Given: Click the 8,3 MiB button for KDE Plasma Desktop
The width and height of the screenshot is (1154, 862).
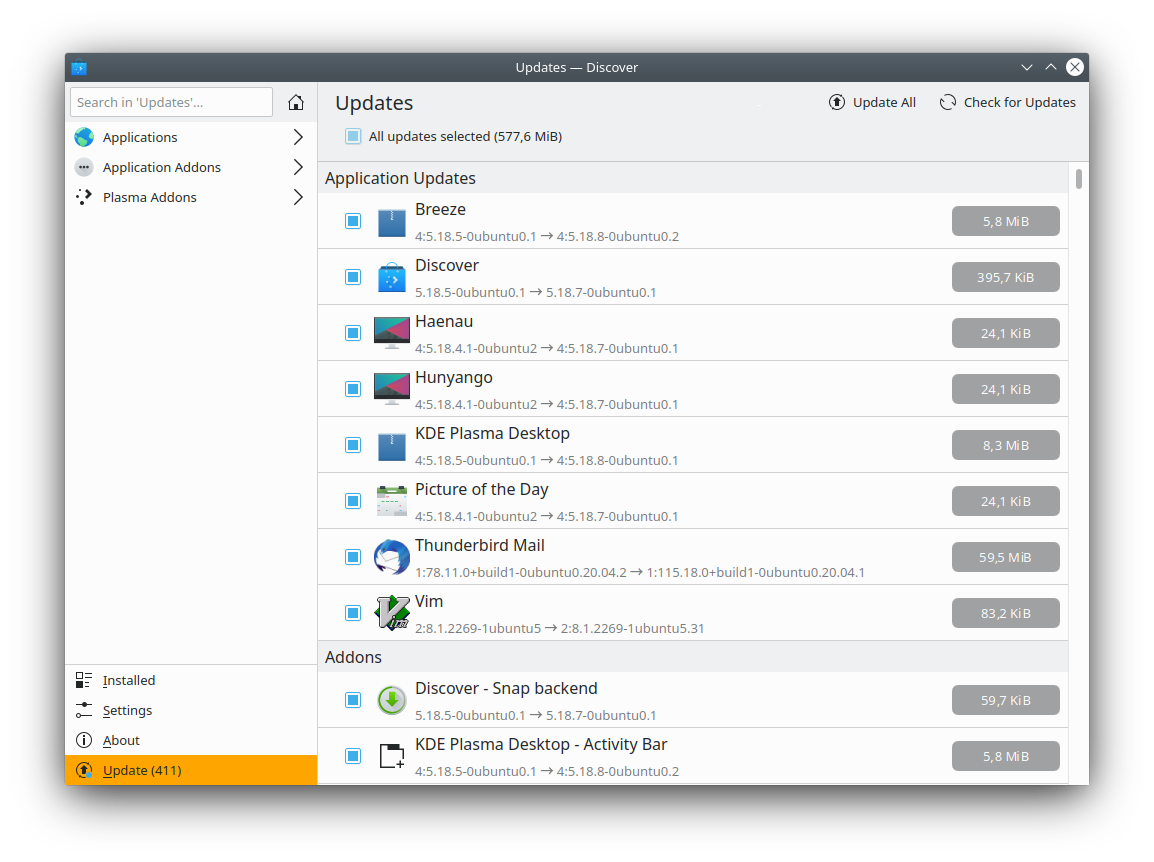Looking at the screenshot, I should coord(1005,445).
